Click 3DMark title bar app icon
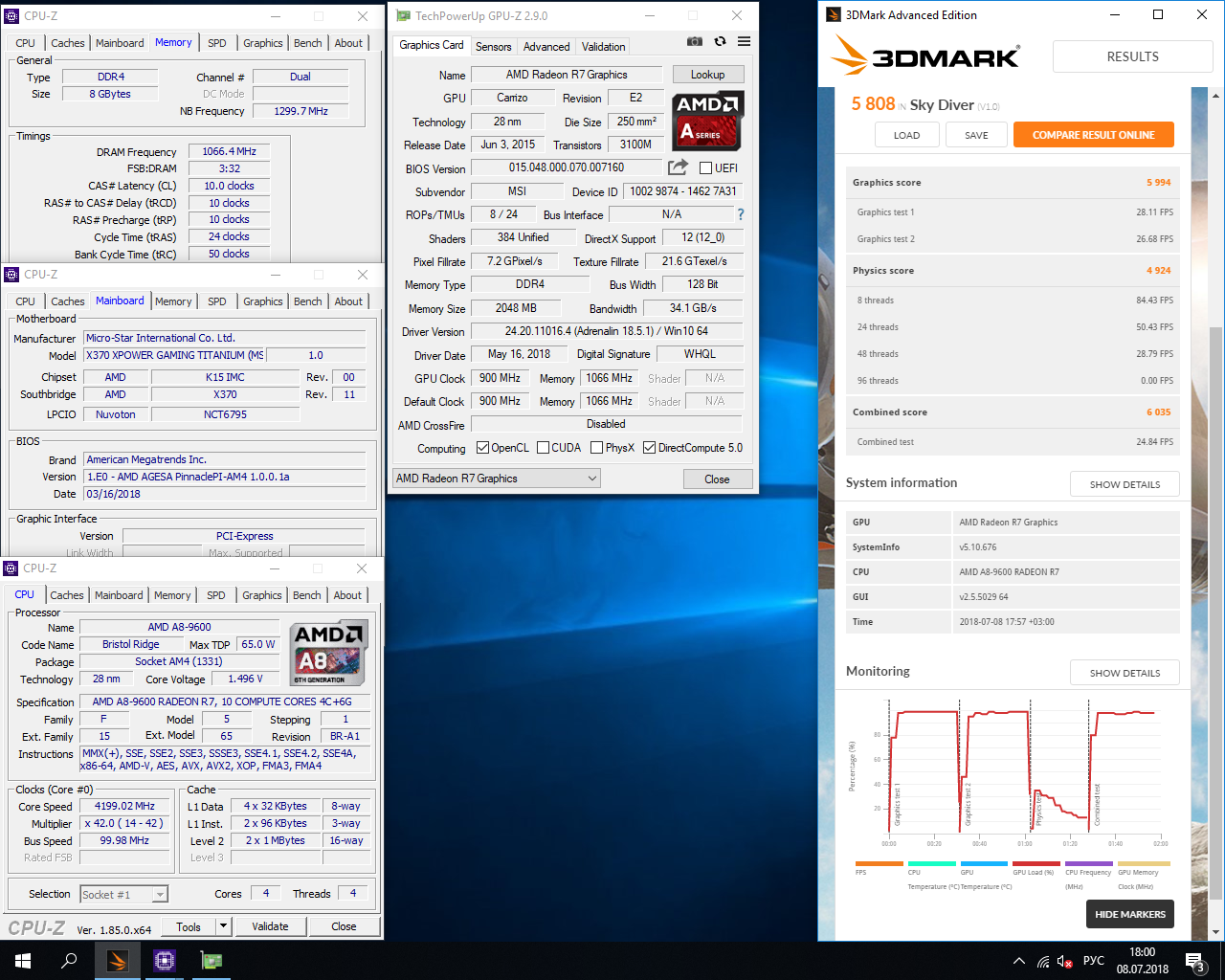1225x980 pixels. point(833,14)
